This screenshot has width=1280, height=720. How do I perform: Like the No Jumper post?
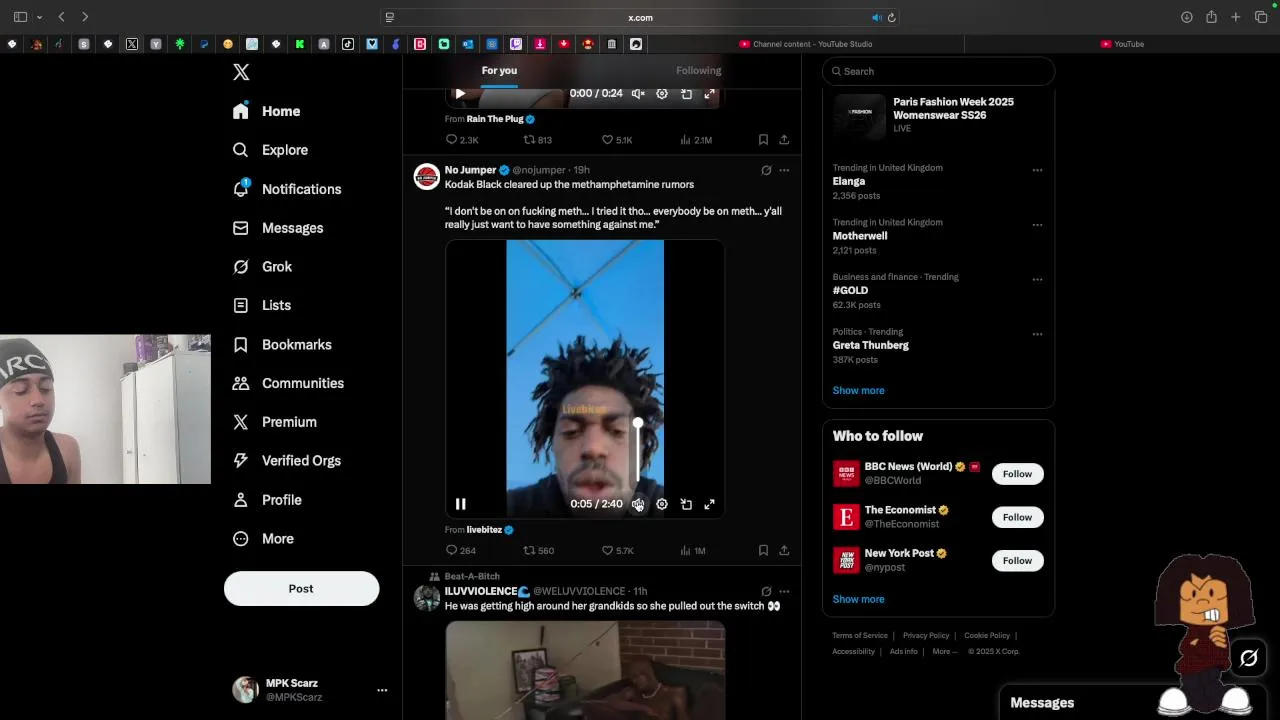pyautogui.click(x=617, y=551)
